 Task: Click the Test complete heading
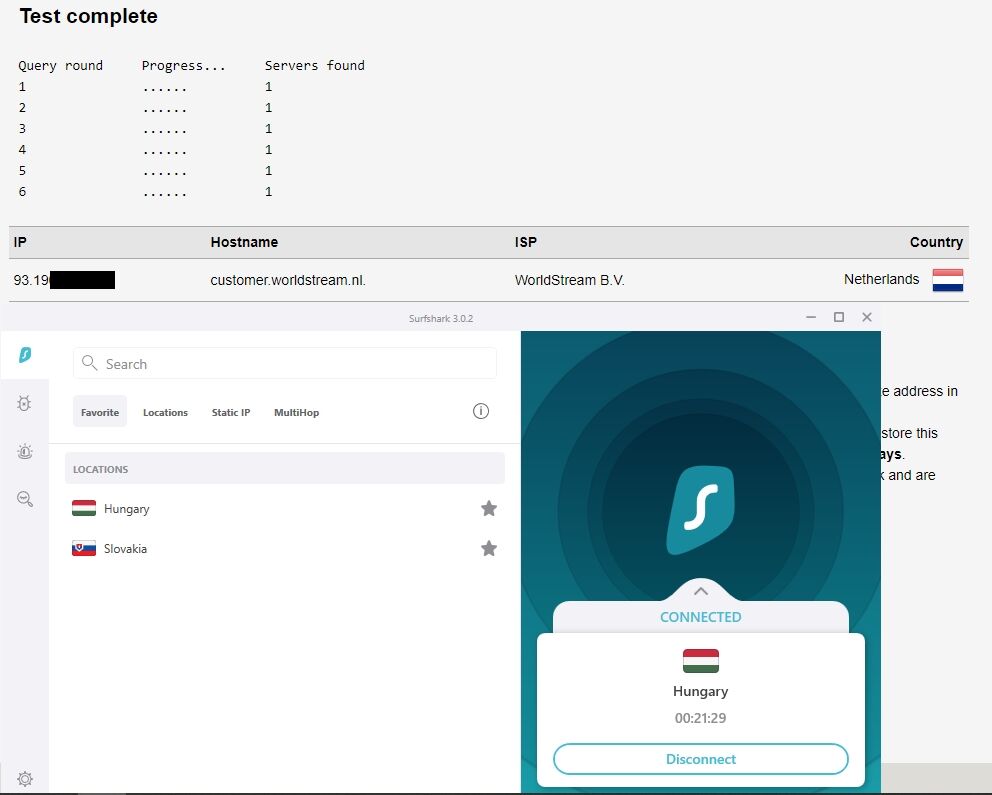[x=89, y=16]
